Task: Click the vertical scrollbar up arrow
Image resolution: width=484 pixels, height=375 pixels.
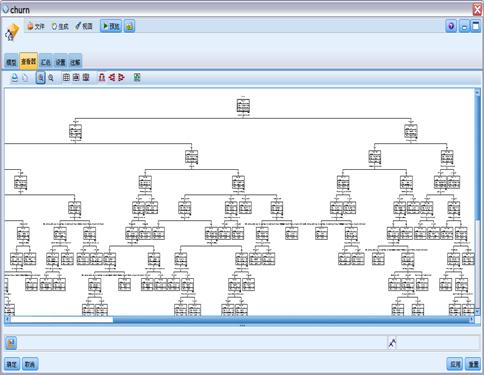Action: tap(477, 92)
